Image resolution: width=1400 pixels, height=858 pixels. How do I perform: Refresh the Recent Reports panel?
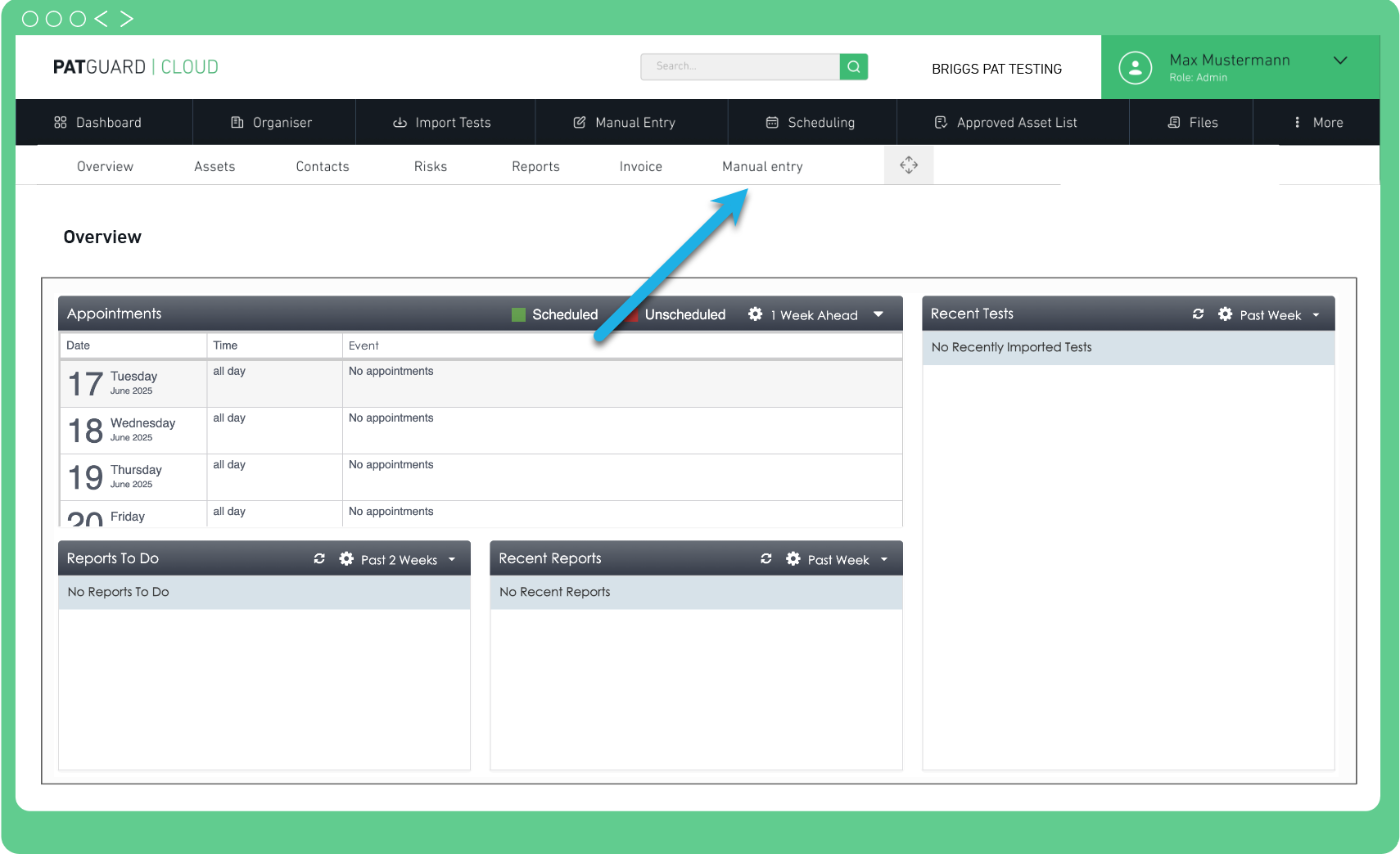point(766,559)
